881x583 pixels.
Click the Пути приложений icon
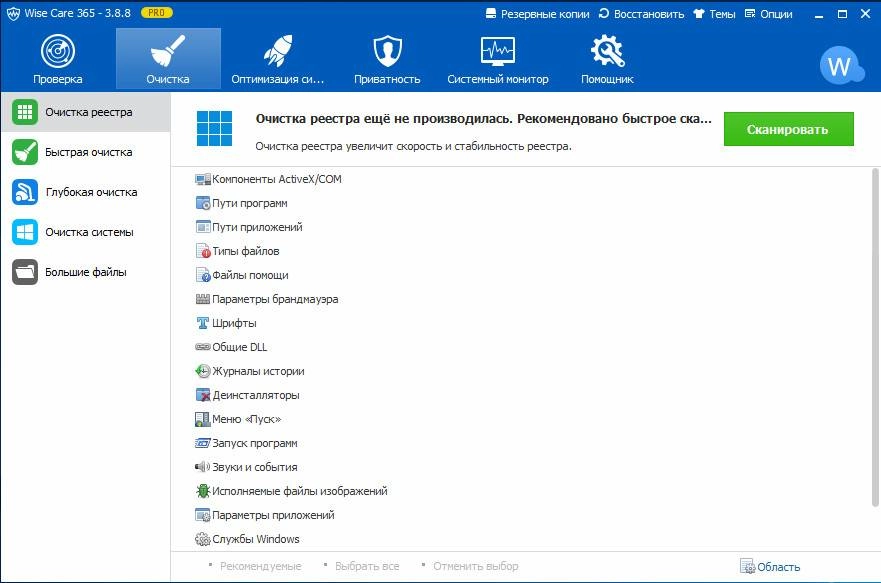pyautogui.click(x=203, y=227)
